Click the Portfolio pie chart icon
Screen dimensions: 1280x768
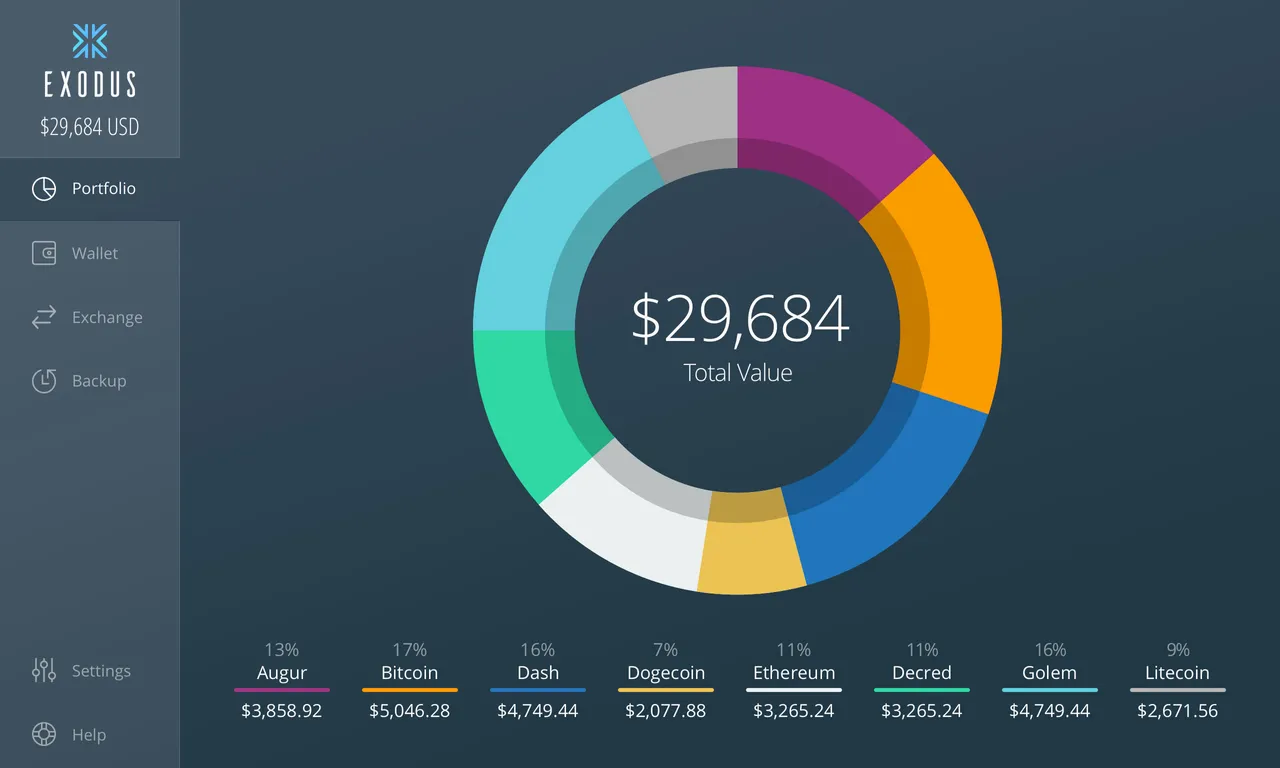pos(44,189)
